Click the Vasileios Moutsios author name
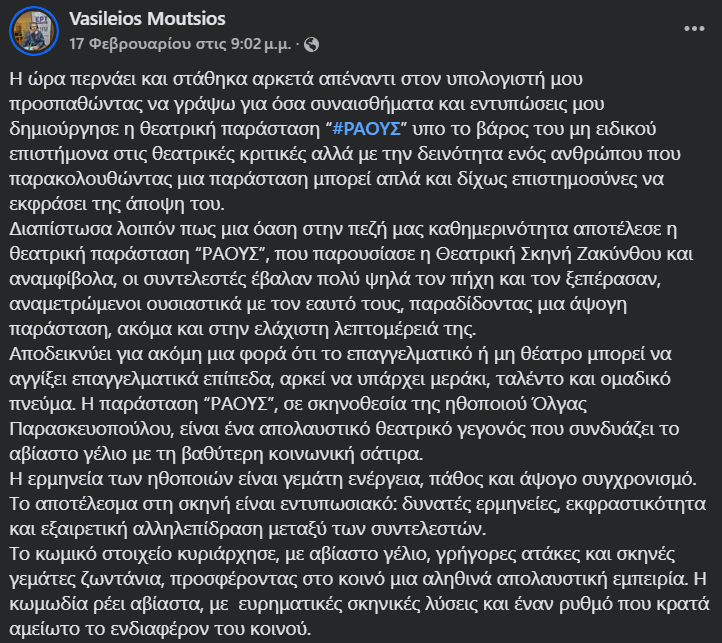The image size is (722, 643). [147, 19]
